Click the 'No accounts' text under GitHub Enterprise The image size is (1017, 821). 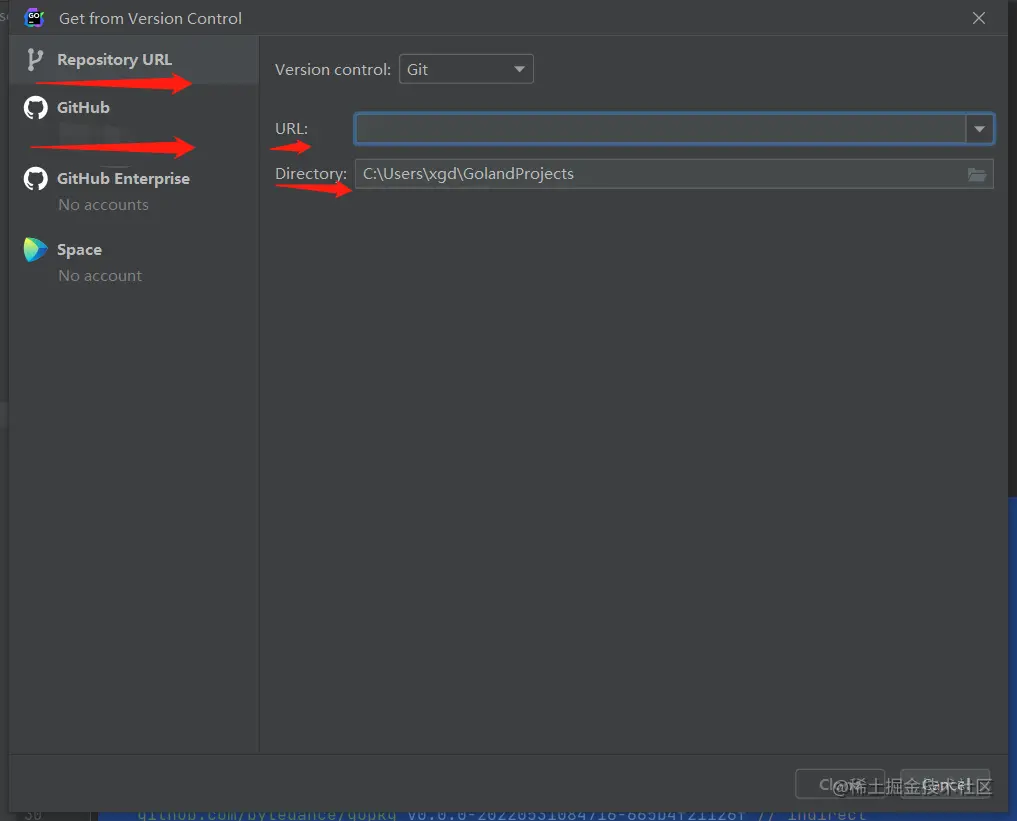(103, 205)
